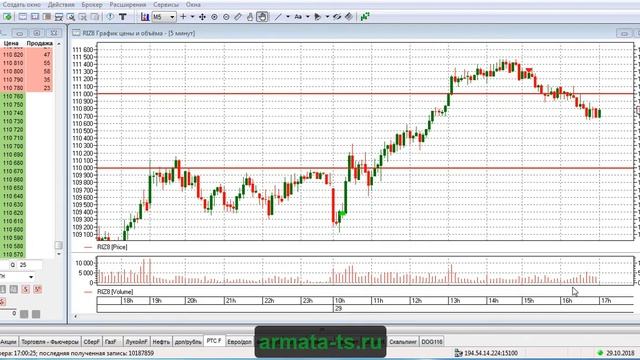Click the red S* sell button
The width and height of the screenshot is (640, 360).
click(38, 289)
